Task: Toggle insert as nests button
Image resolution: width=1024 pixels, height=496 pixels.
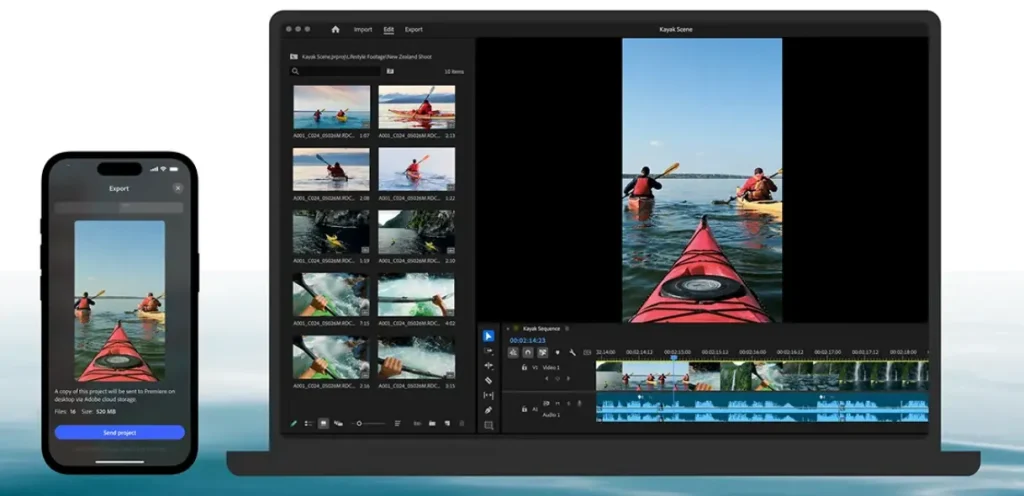Action: pyautogui.click(x=513, y=352)
